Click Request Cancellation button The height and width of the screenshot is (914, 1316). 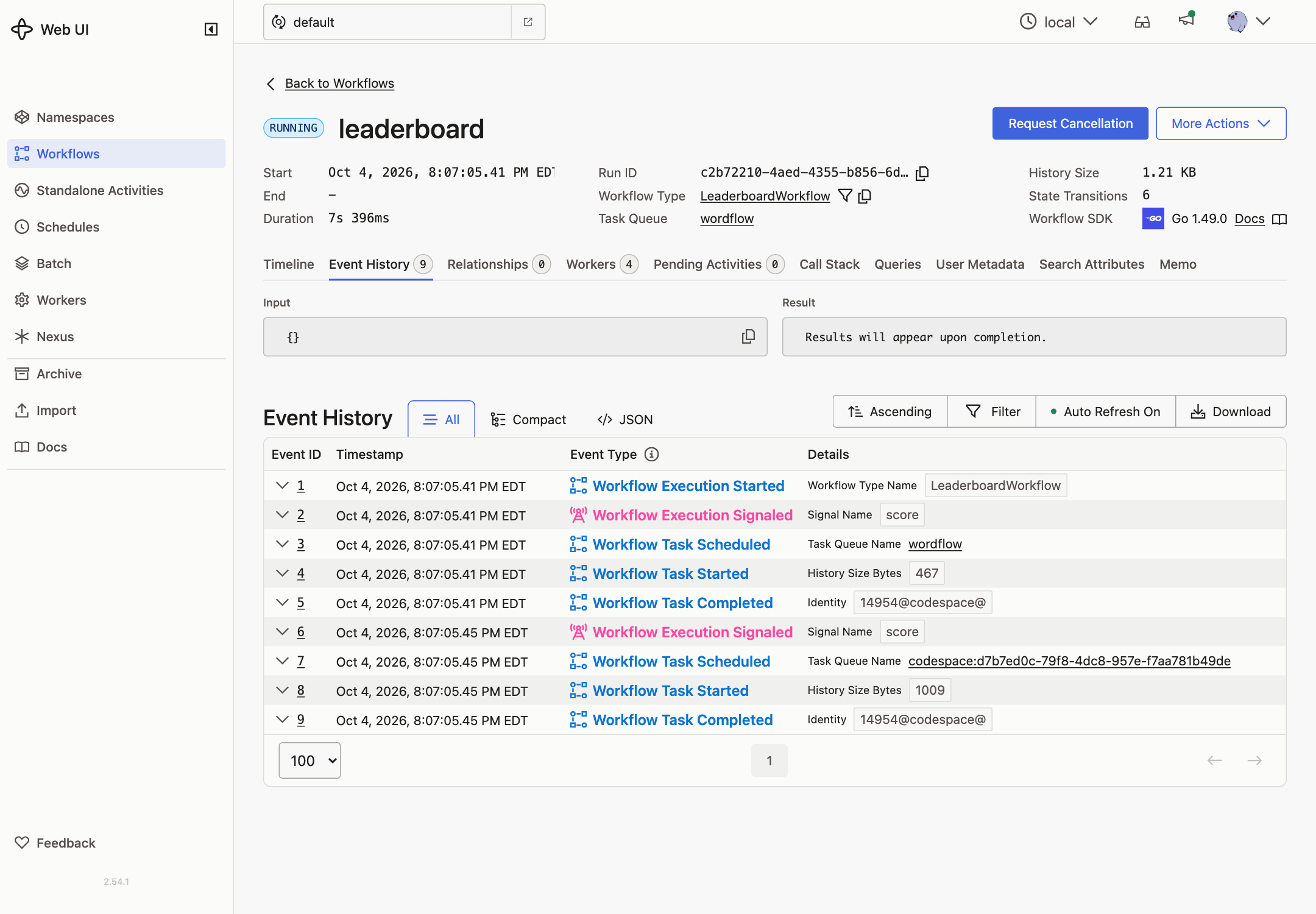click(x=1070, y=123)
